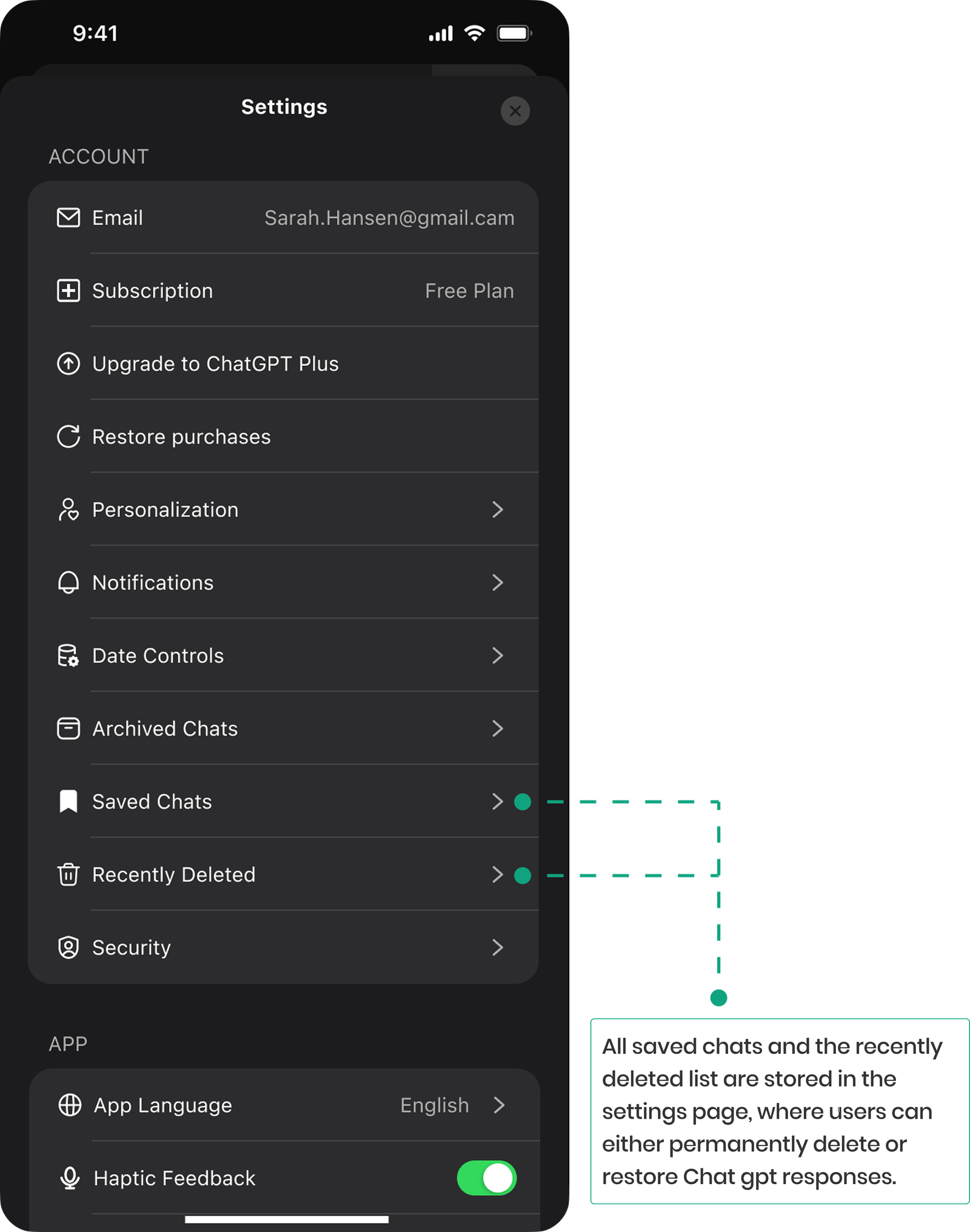Tap the Sarah.Hansen email address value

coord(389,218)
